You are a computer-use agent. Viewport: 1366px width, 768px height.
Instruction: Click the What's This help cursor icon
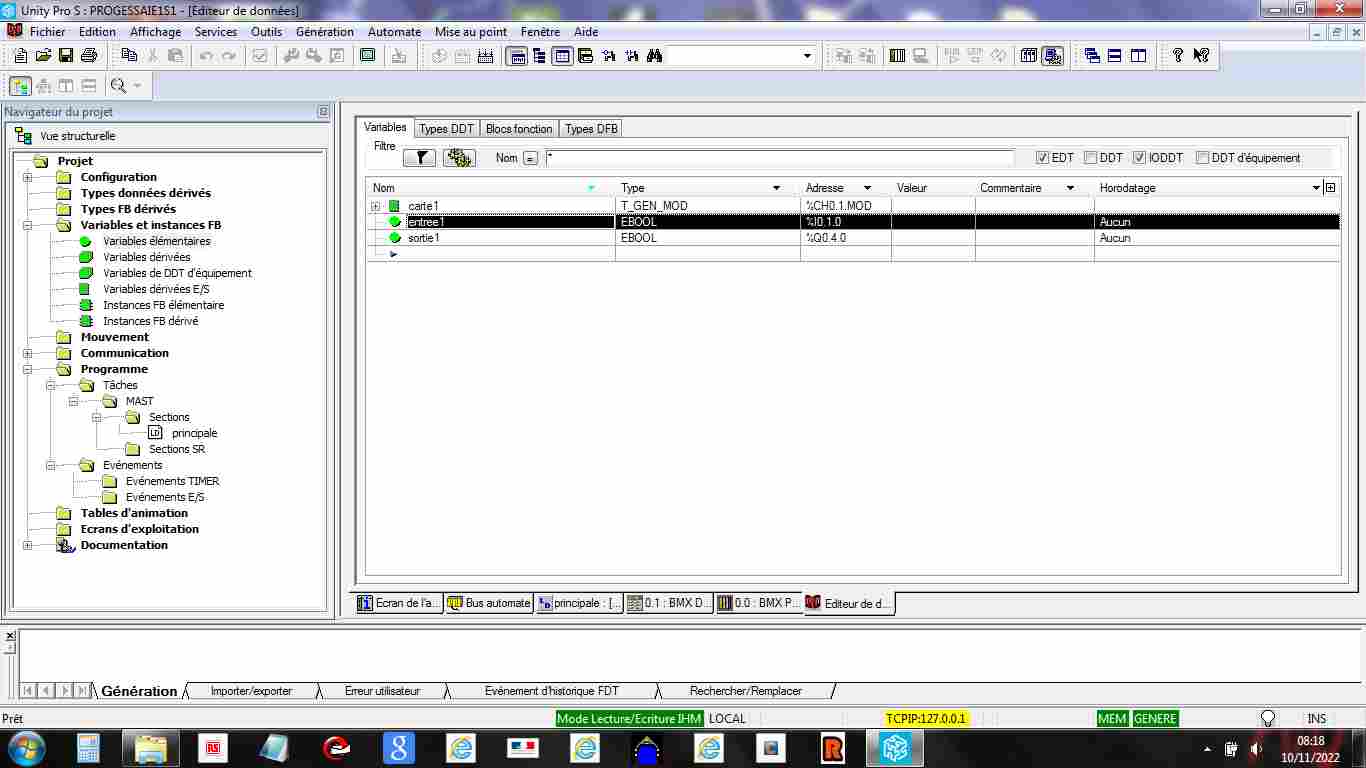1201,56
